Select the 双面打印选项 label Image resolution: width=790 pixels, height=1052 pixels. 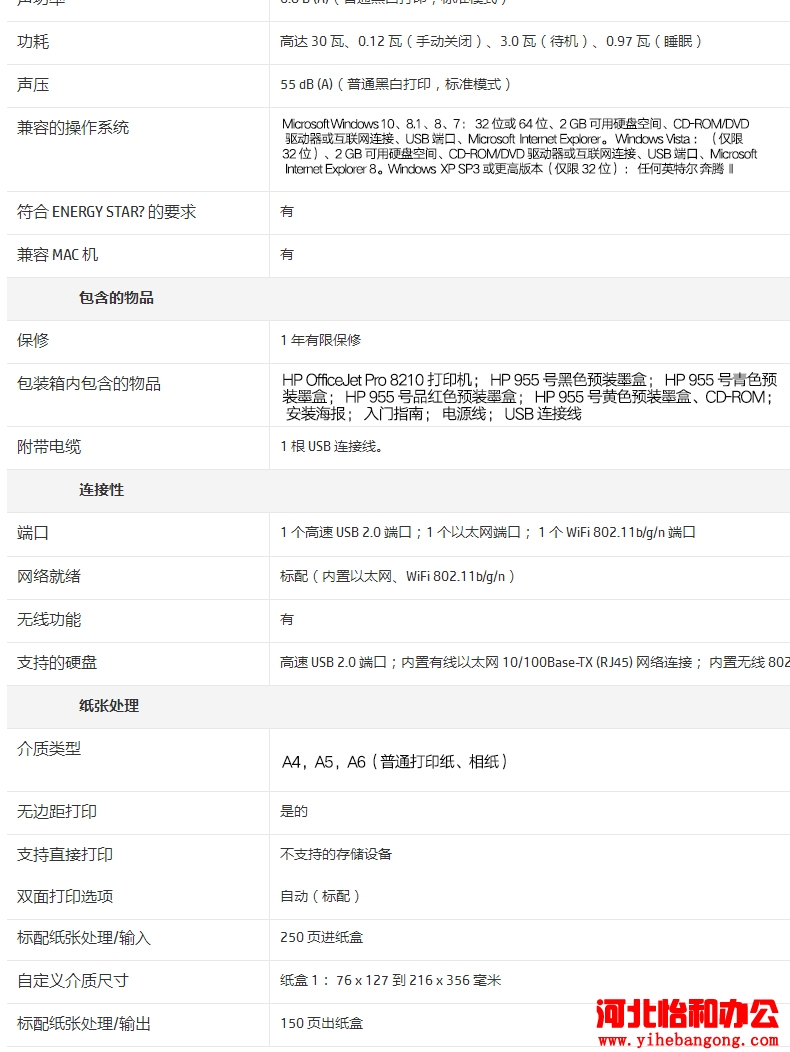[x=65, y=897]
